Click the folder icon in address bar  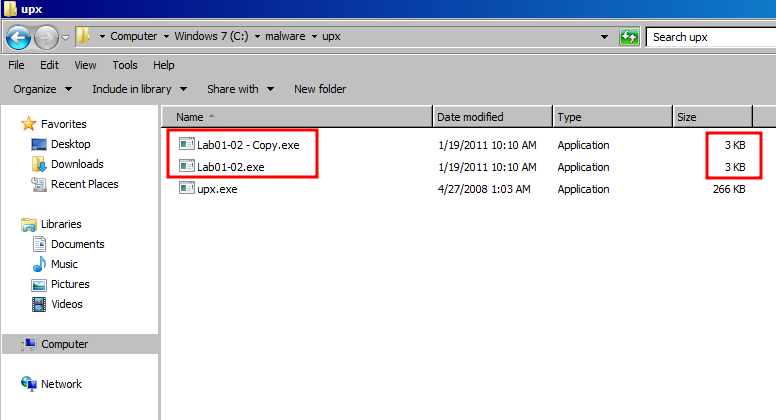[x=83, y=36]
